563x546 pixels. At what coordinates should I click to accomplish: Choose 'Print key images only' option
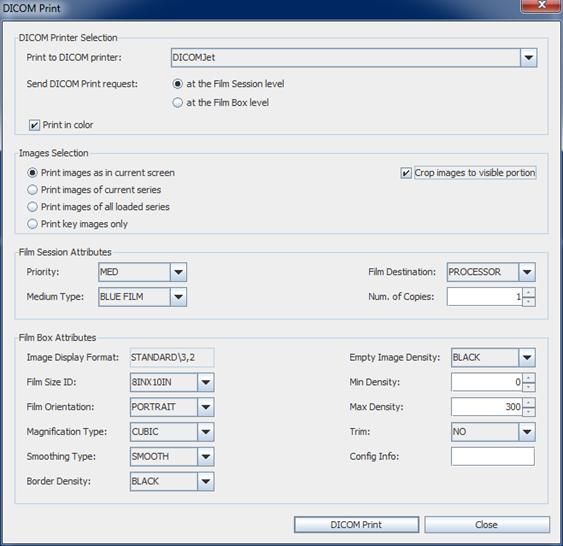tap(32, 224)
